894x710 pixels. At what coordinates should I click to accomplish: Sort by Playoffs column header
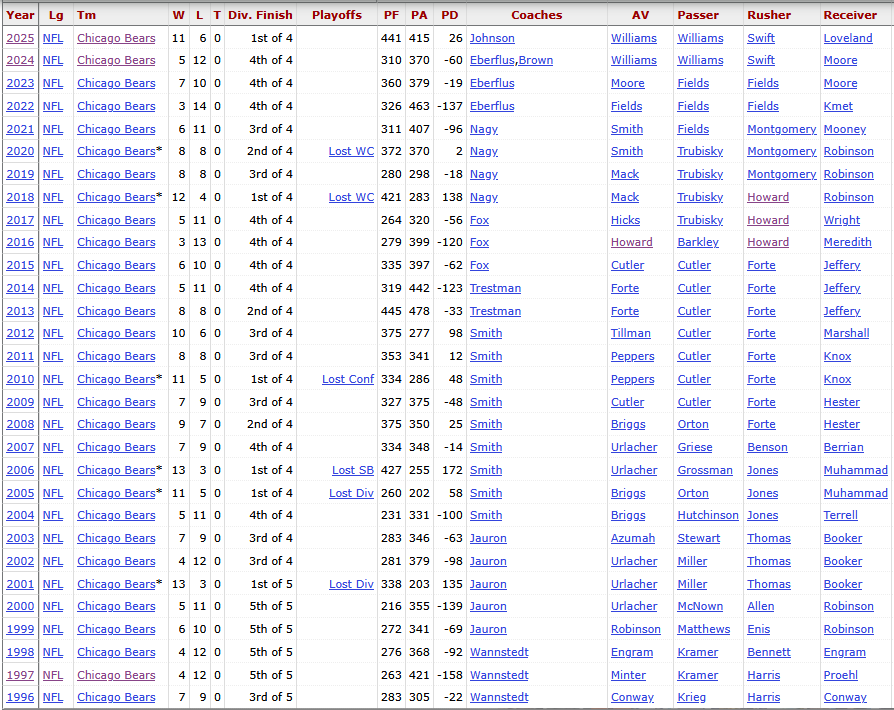(337, 15)
